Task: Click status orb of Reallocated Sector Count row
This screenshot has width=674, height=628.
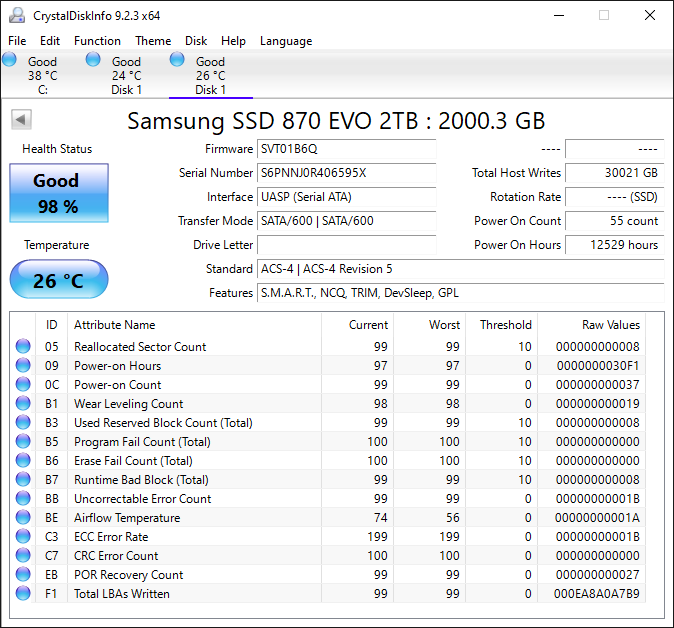Action: tap(23, 346)
